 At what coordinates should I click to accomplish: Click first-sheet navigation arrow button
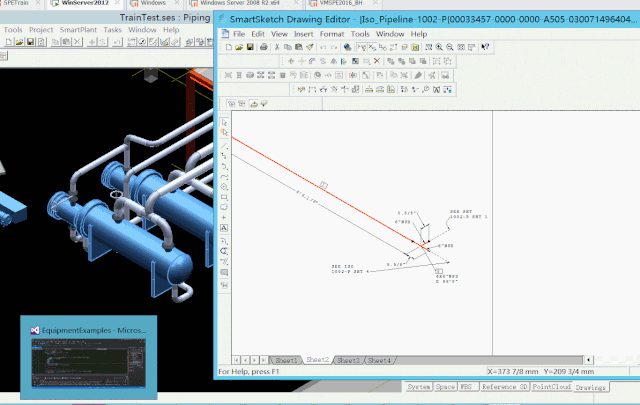pyautogui.click(x=236, y=360)
